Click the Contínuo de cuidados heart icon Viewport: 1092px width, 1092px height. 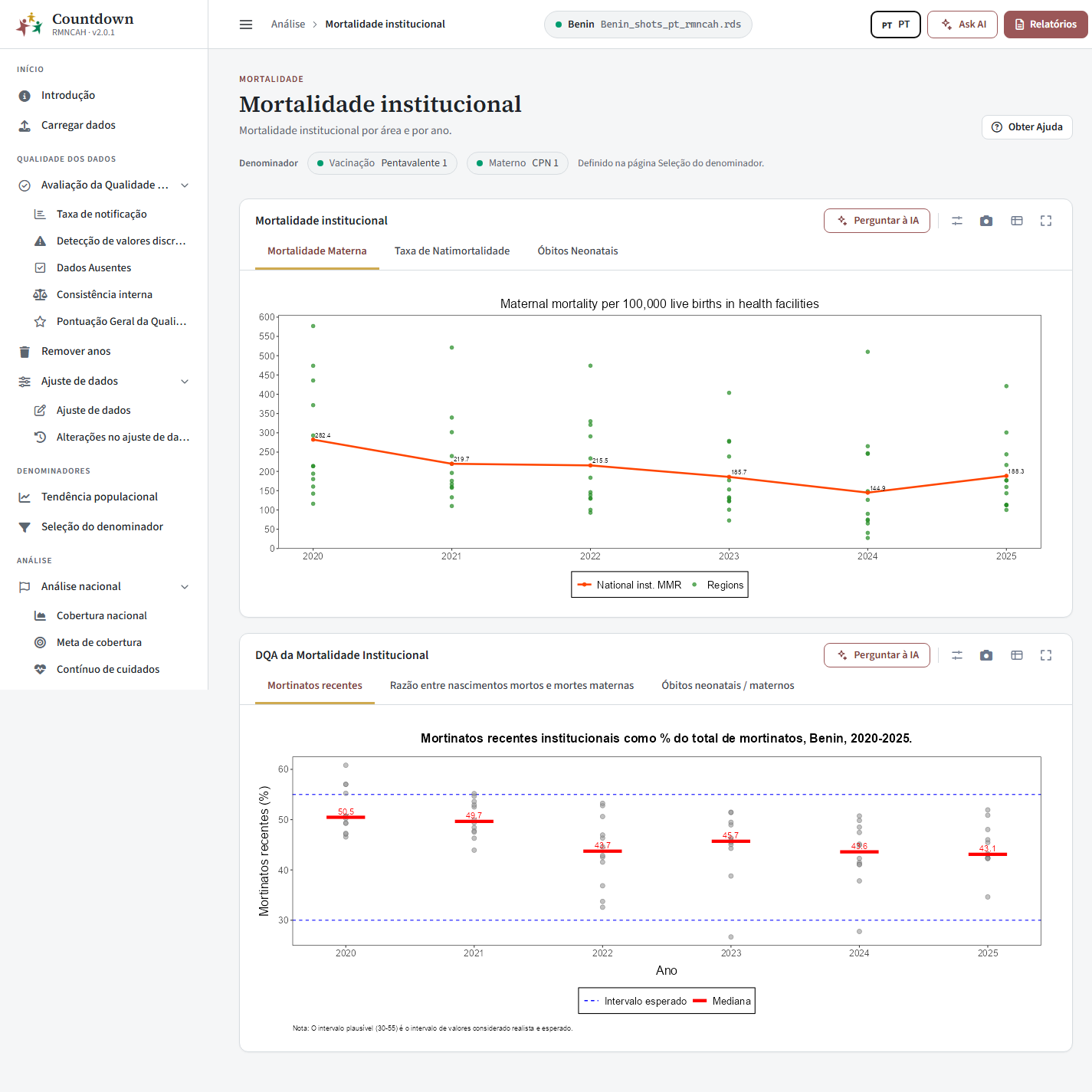pyautogui.click(x=40, y=670)
